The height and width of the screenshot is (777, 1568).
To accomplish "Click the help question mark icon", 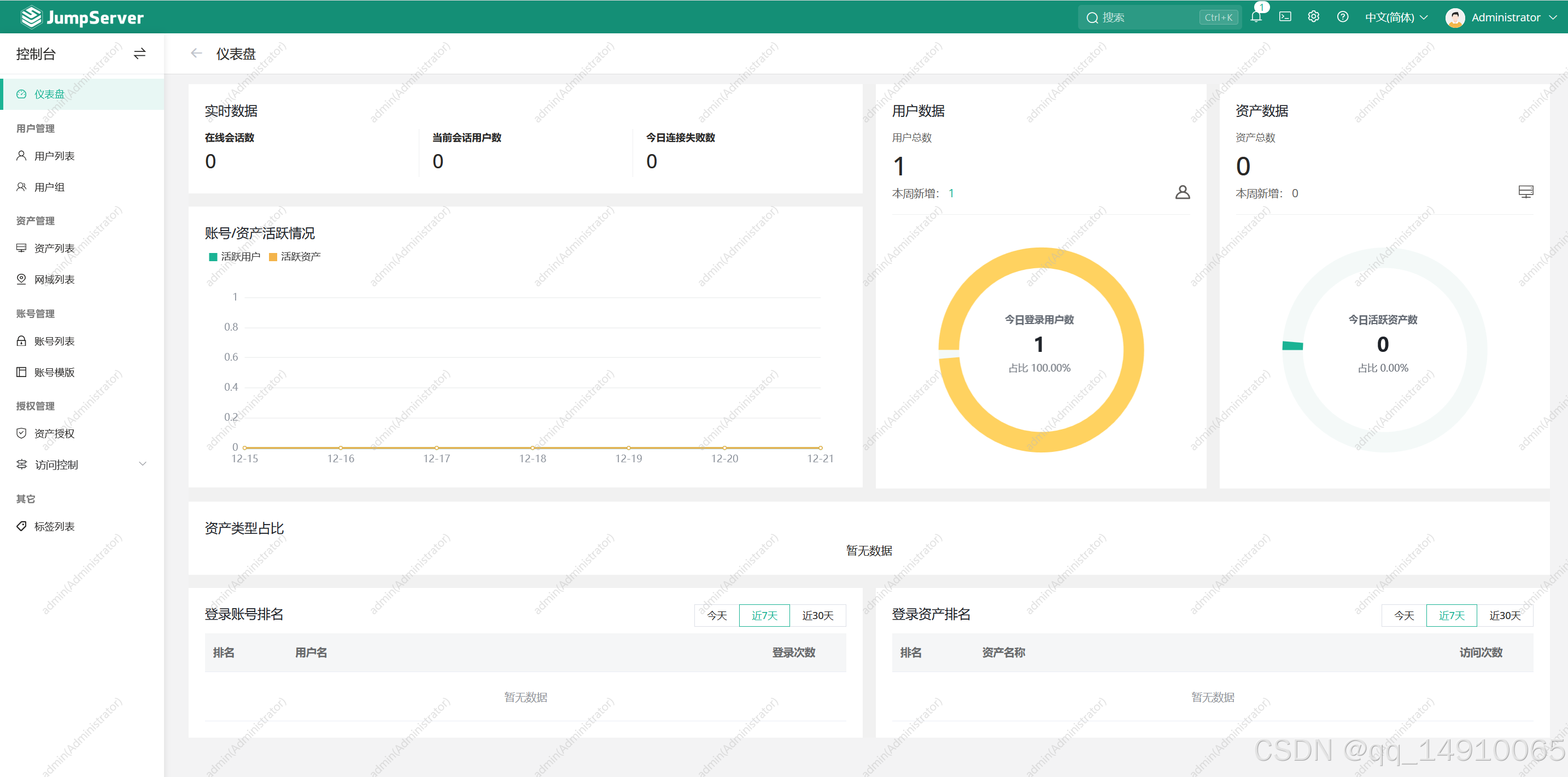I will point(1342,17).
